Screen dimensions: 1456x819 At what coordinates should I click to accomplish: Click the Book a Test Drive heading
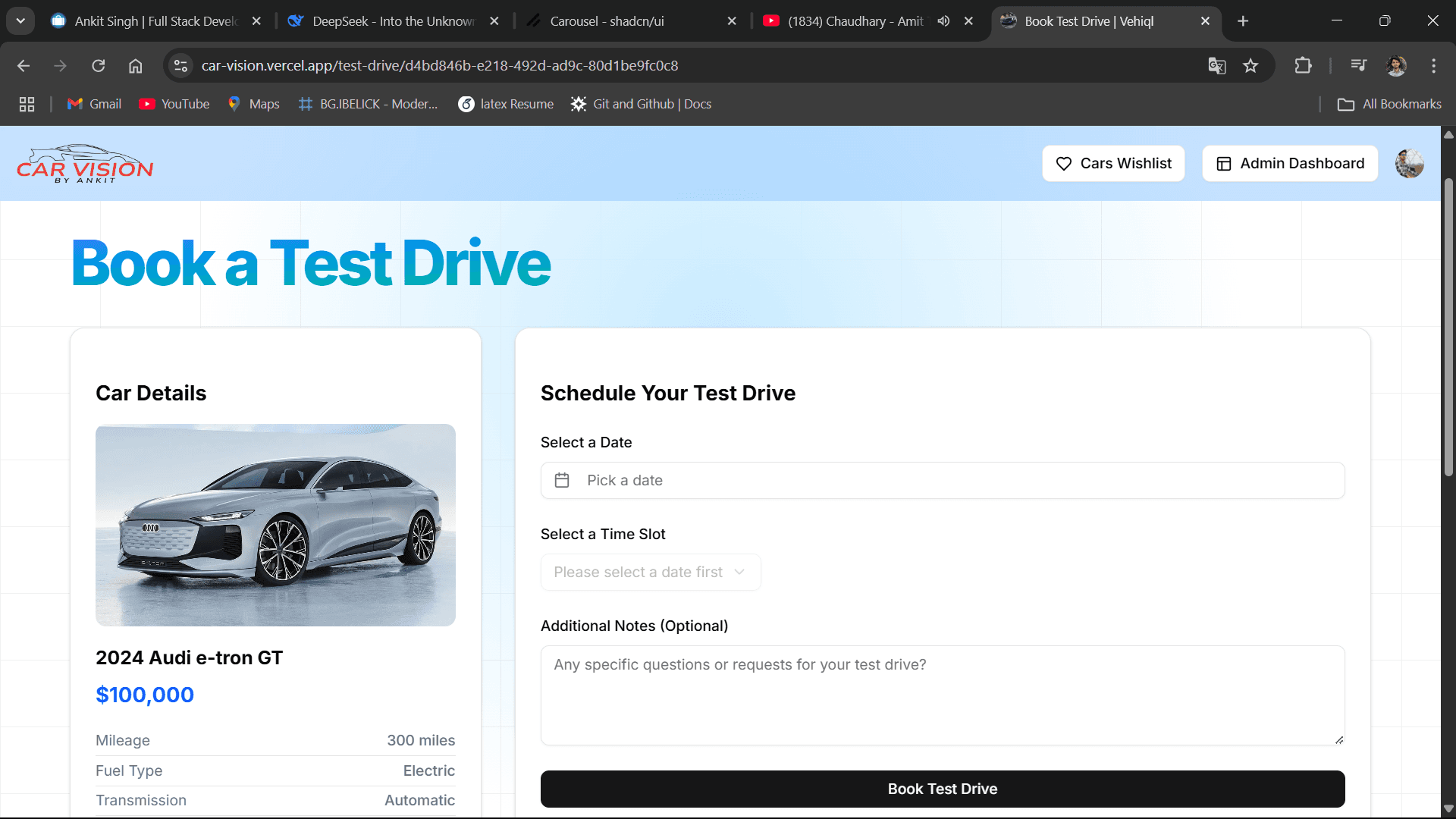311,263
